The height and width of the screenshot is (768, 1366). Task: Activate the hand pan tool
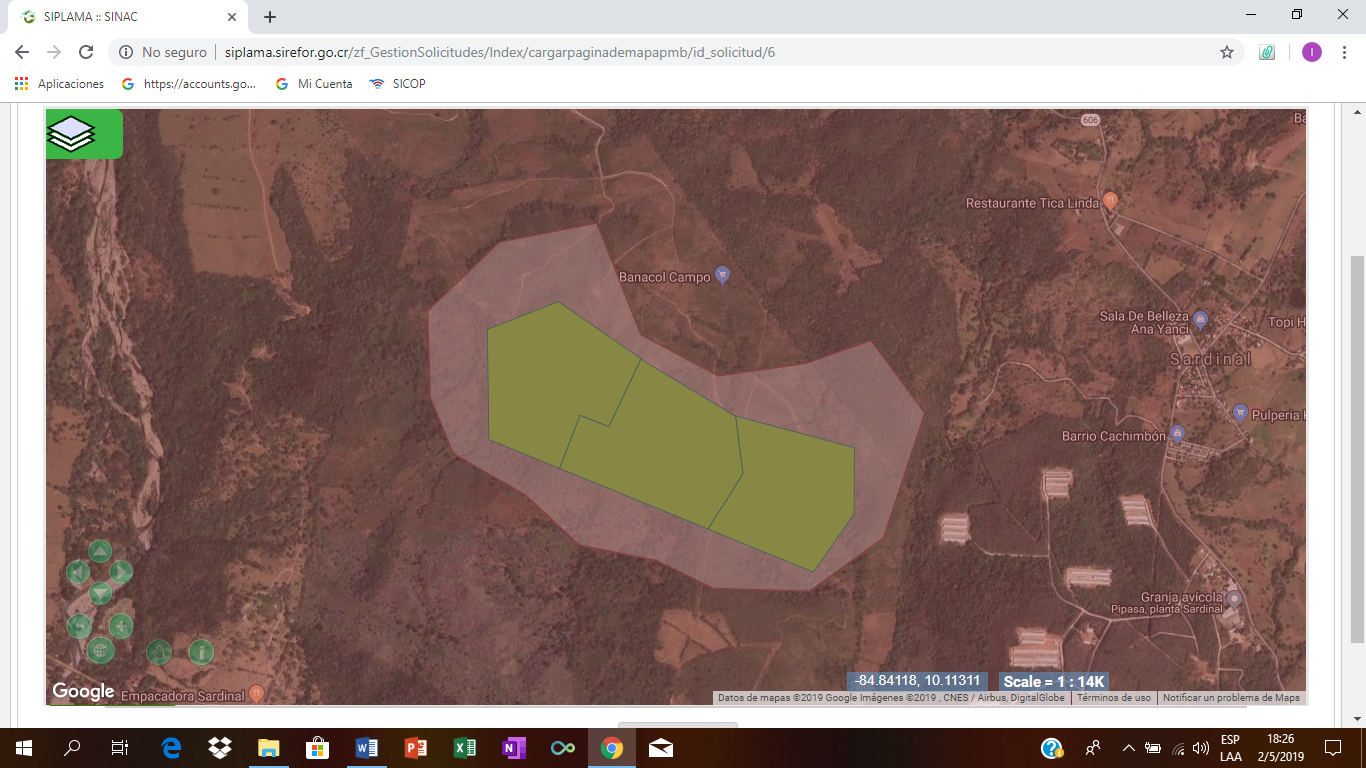coord(159,652)
